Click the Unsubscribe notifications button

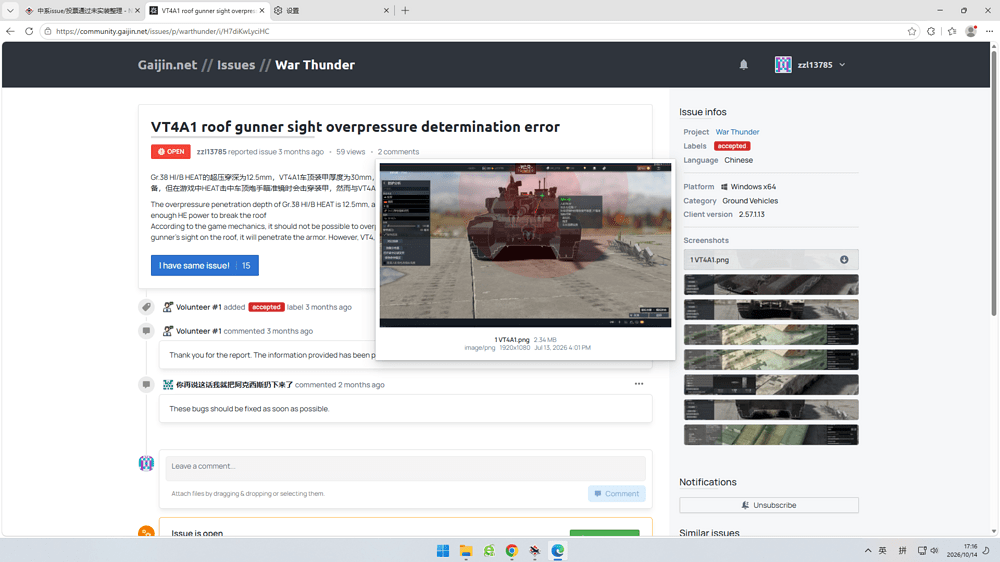click(768, 505)
